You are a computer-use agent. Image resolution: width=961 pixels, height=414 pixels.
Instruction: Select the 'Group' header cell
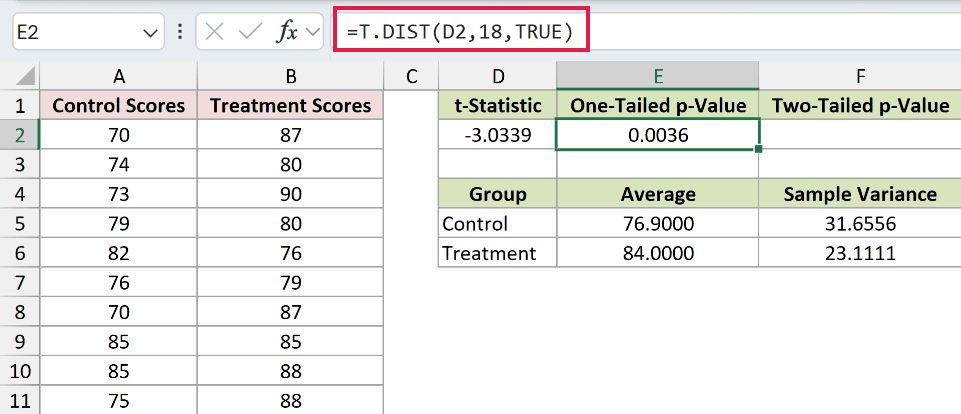click(498, 194)
